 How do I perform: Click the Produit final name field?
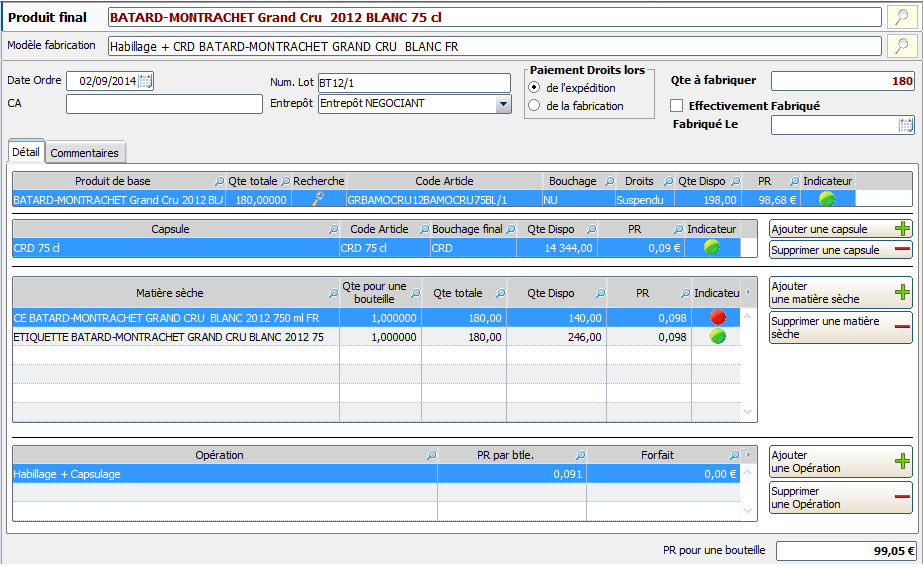coord(494,17)
